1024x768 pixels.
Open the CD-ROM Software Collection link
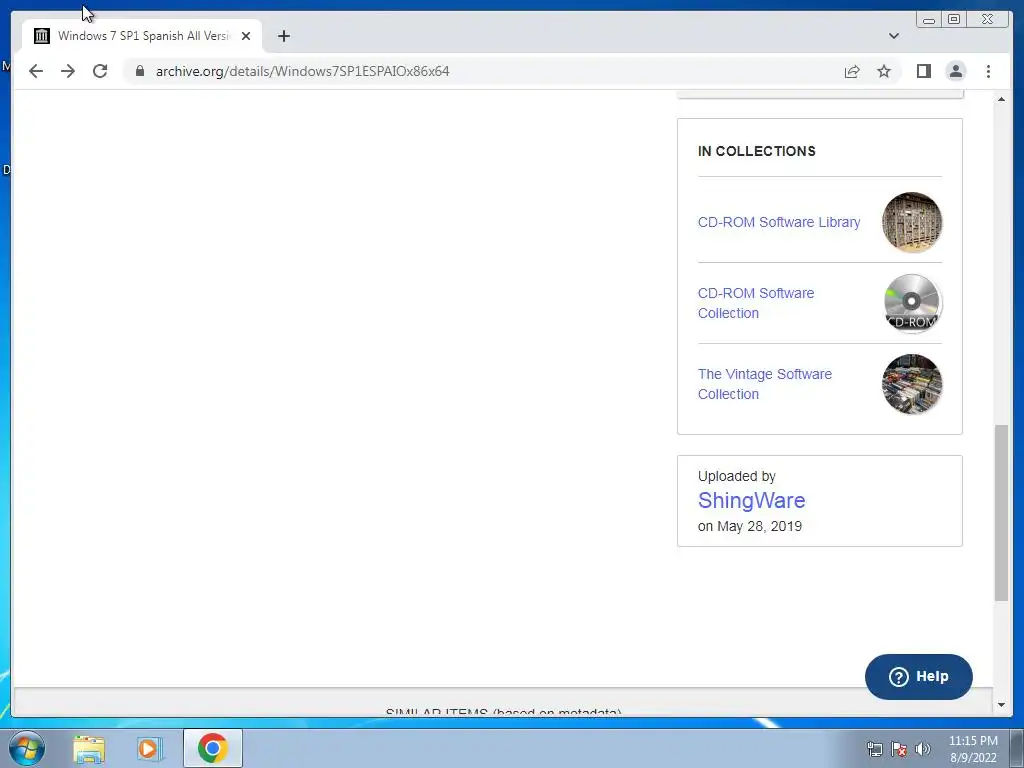coord(756,303)
